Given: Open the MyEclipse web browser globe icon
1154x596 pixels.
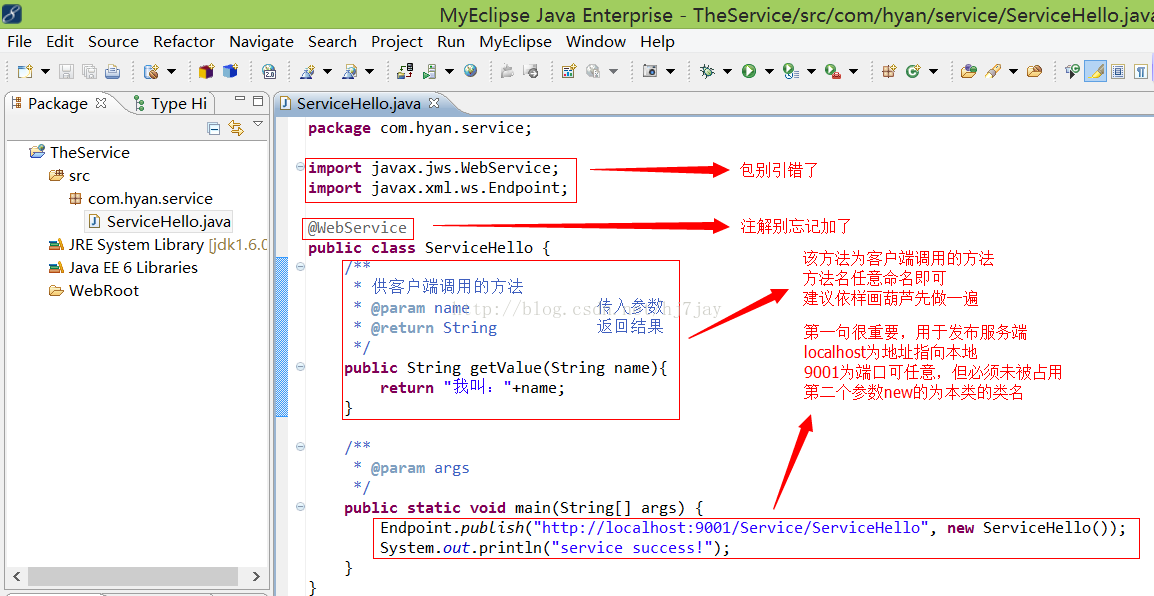Looking at the screenshot, I should [x=470, y=71].
